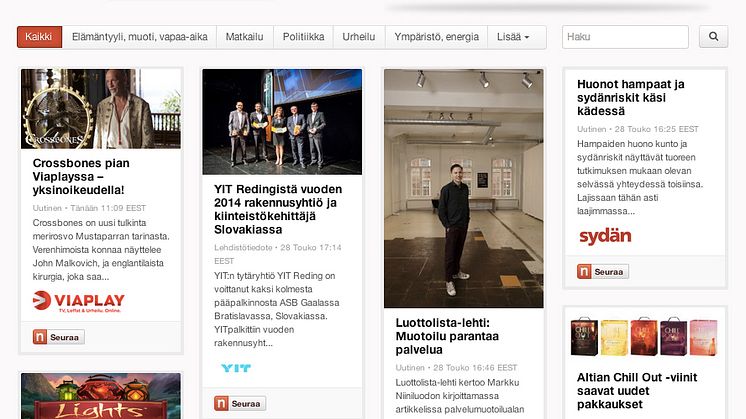Screen dimensions: 746x419
Task: Open the YIT Redingistä vuoden 2014 headline
Action: [278, 209]
